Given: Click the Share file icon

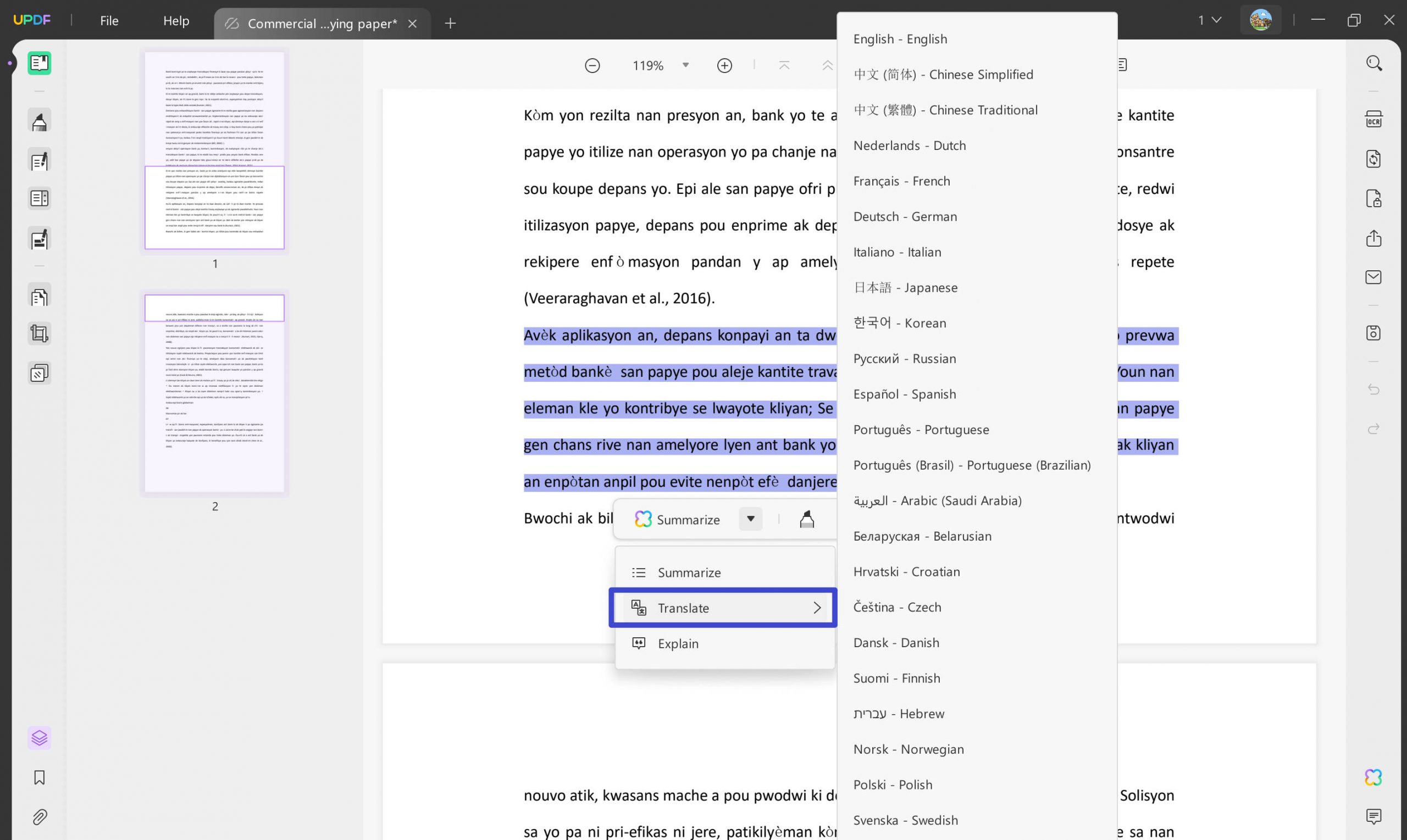Looking at the screenshot, I should (1373, 238).
